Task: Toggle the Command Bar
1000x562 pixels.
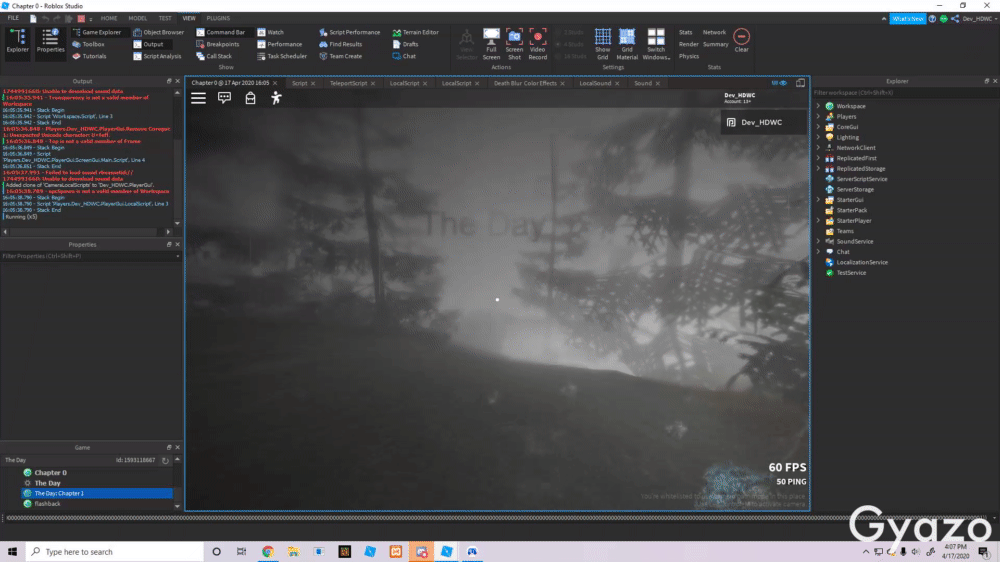Action: pyautogui.click(x=221, y=32)
